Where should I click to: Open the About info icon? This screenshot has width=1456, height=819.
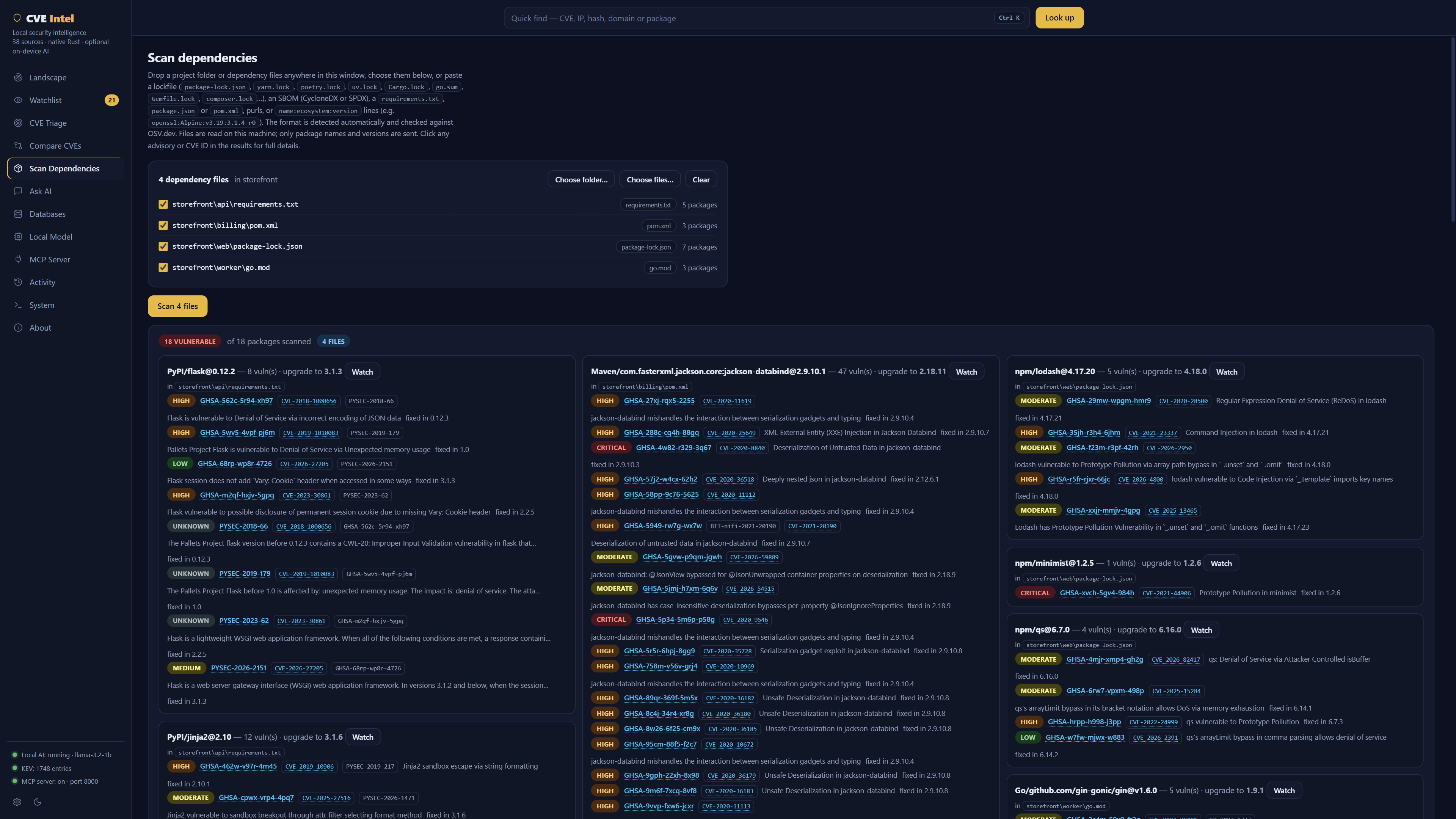[18, 327]
